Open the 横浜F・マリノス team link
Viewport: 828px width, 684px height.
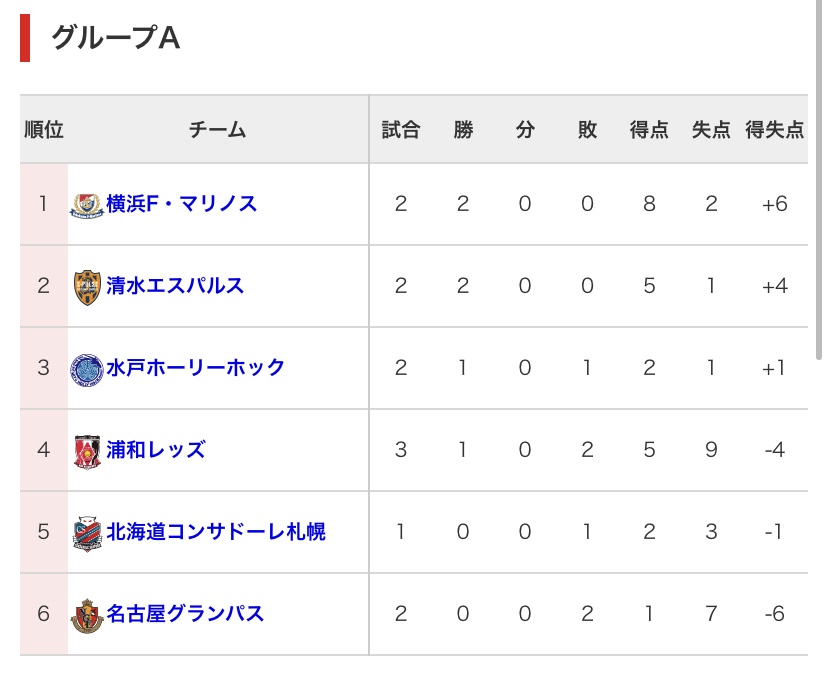click(x=182, y=203)
